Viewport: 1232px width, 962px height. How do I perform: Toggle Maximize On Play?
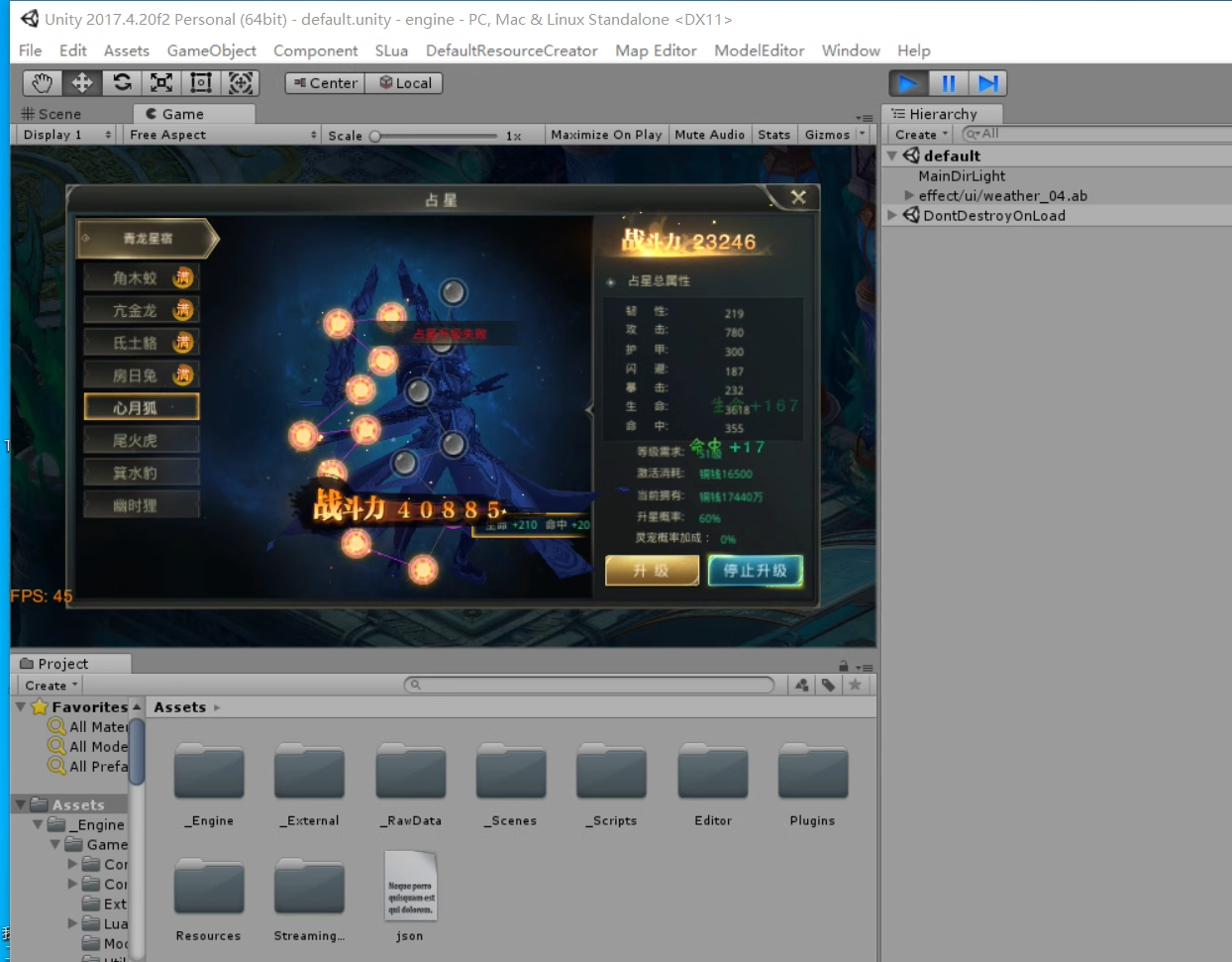click(606, 135)
